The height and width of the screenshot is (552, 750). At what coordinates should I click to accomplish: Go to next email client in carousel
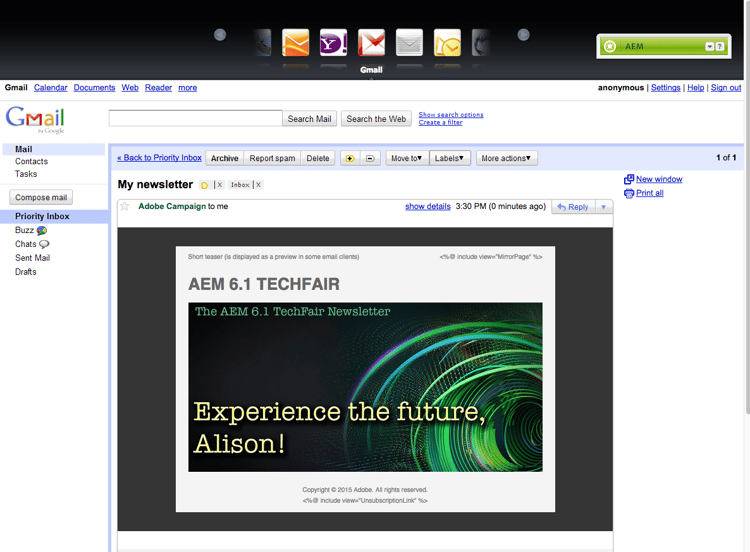click(x=524, y=35)
